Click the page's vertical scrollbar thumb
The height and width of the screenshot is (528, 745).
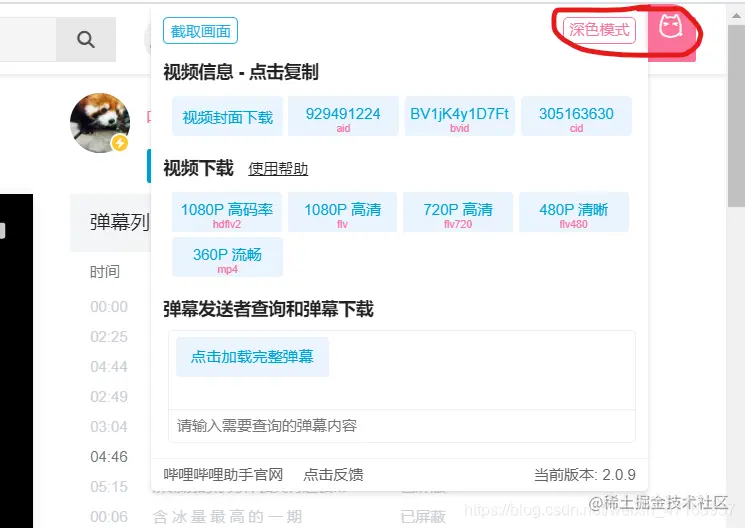pos(736,115)
